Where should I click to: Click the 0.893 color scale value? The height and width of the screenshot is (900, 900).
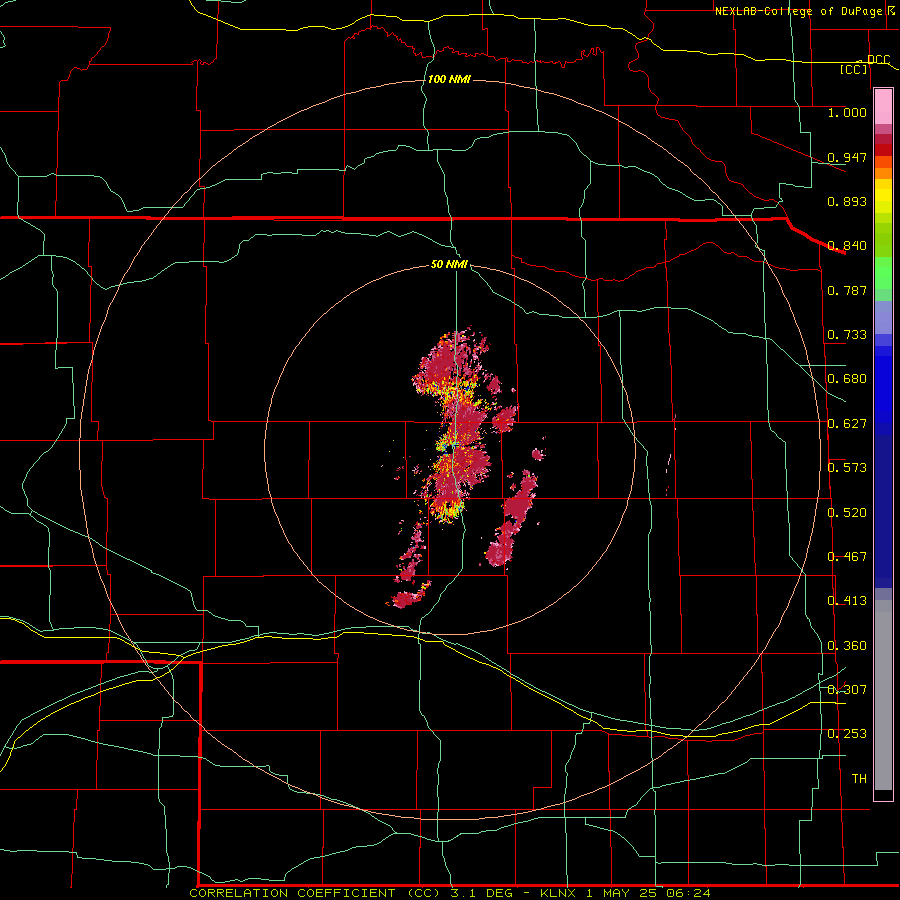[847, 201]
